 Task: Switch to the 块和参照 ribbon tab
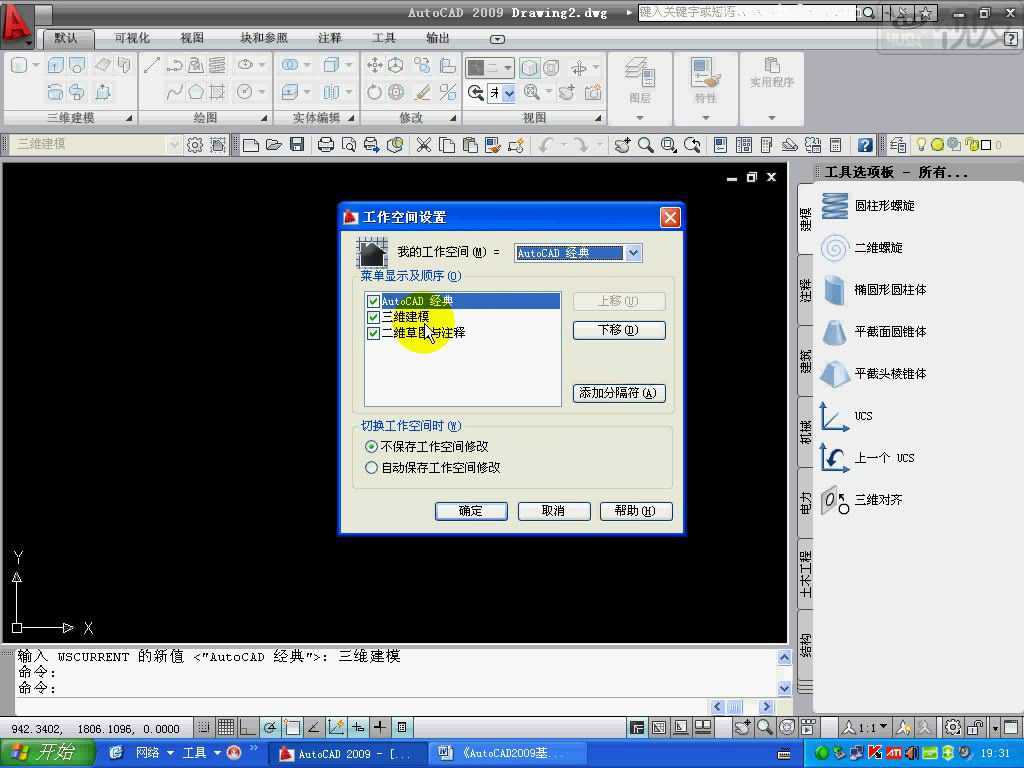(x=264, y=38)
